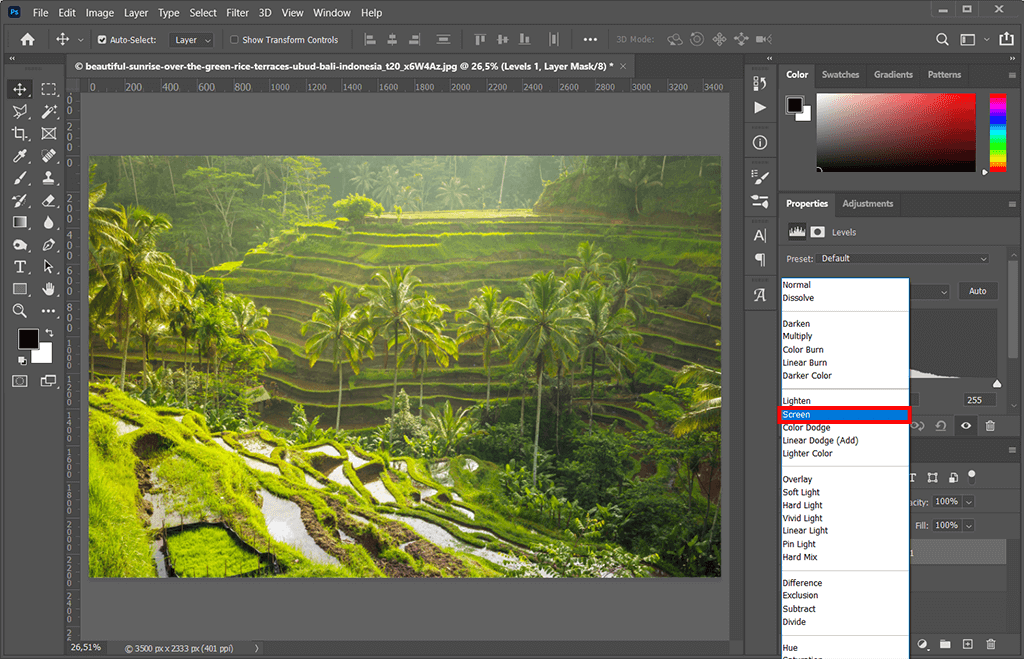Select the Levels histogram adjustment icon

[x=797, y=232]
